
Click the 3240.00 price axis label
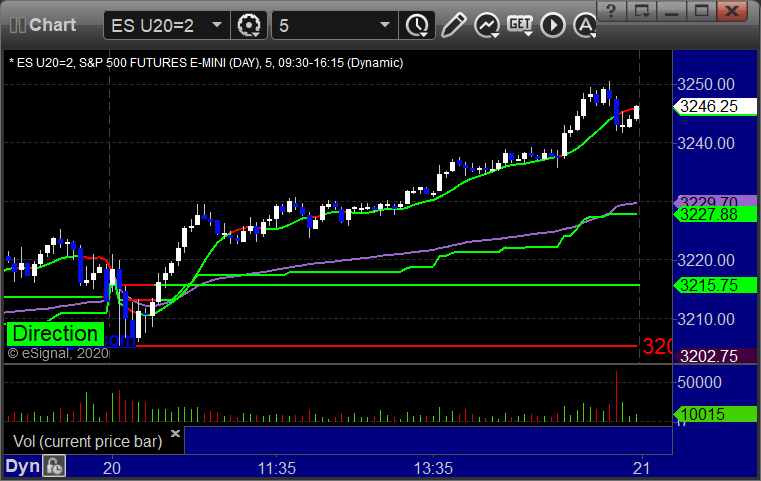706,143
